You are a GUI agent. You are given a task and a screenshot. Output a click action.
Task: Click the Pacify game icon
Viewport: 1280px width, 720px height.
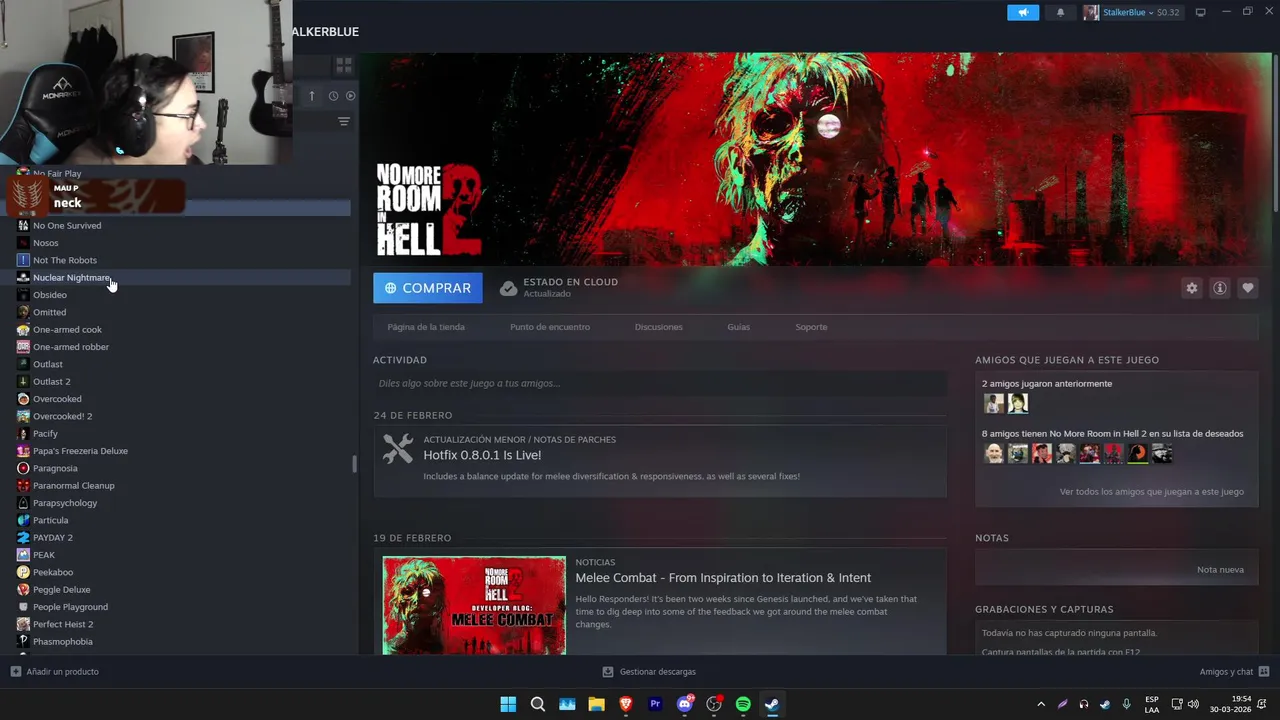23,433
